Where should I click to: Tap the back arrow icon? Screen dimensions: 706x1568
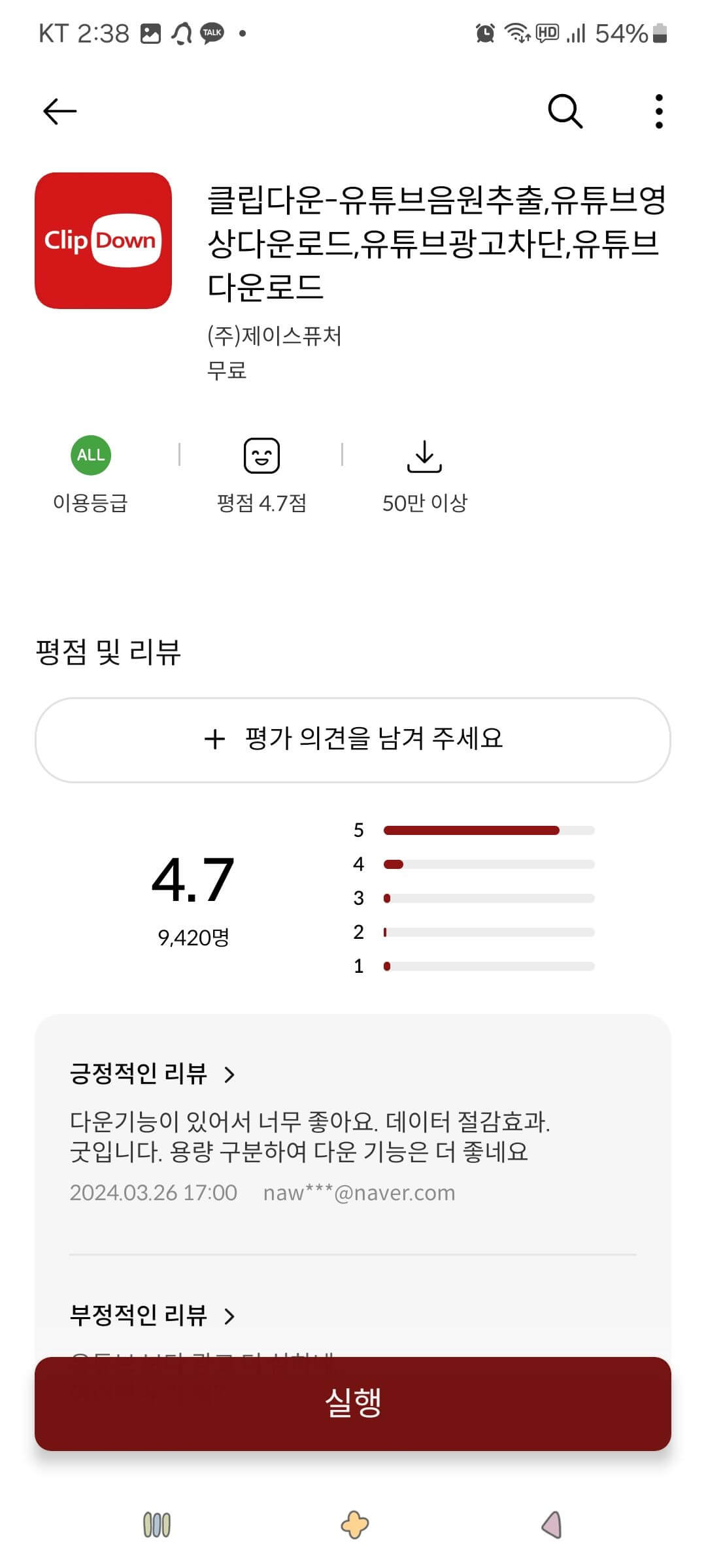pyautogui.click(x=59, y=111)
